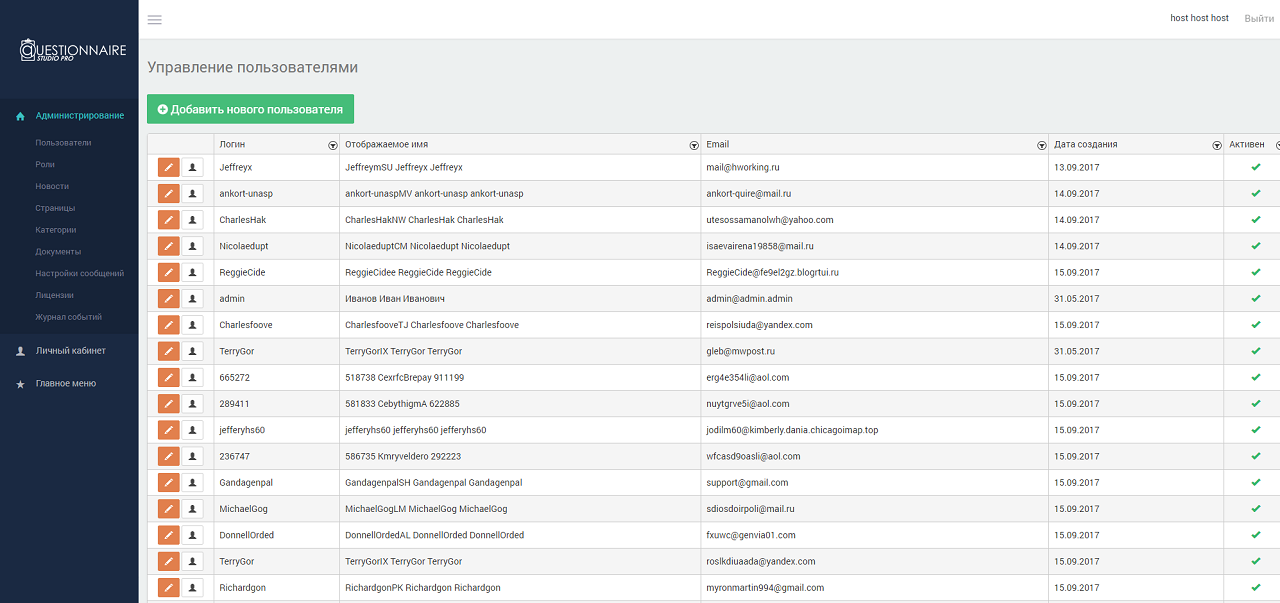
Task: Click the edit pencil for jefferyhs60
Action: tap(169, 430)
